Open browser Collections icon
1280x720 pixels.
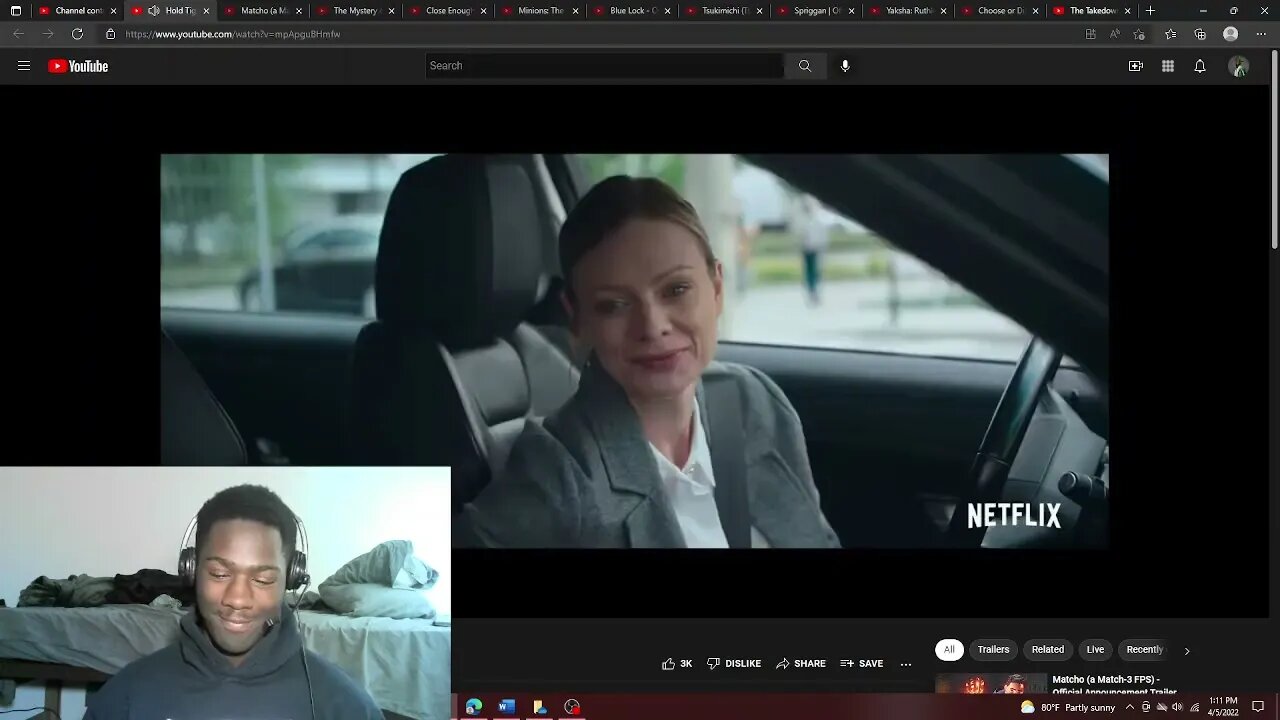[x=1200, y=34]
